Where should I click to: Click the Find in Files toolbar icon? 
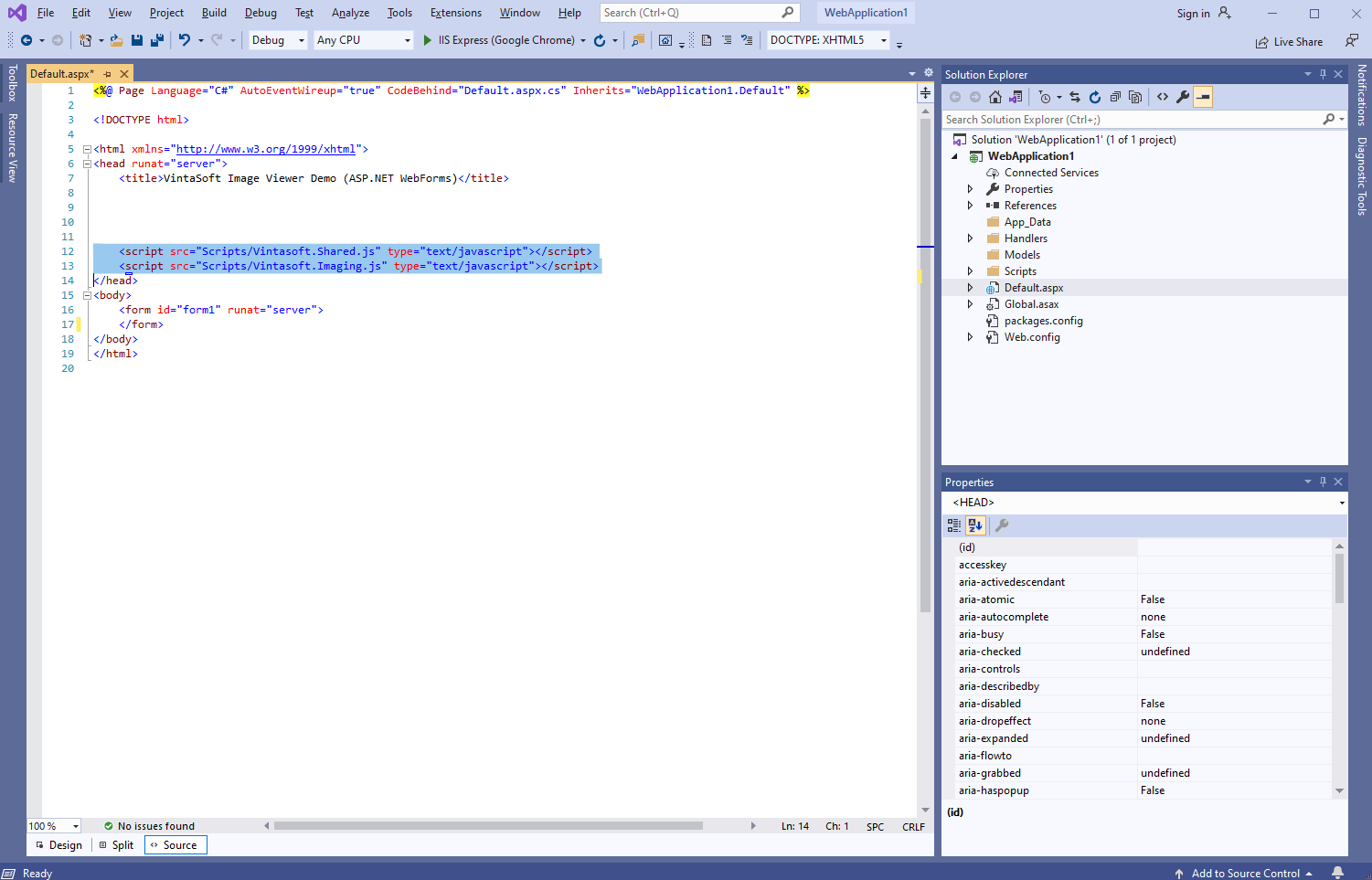[638, 40]
